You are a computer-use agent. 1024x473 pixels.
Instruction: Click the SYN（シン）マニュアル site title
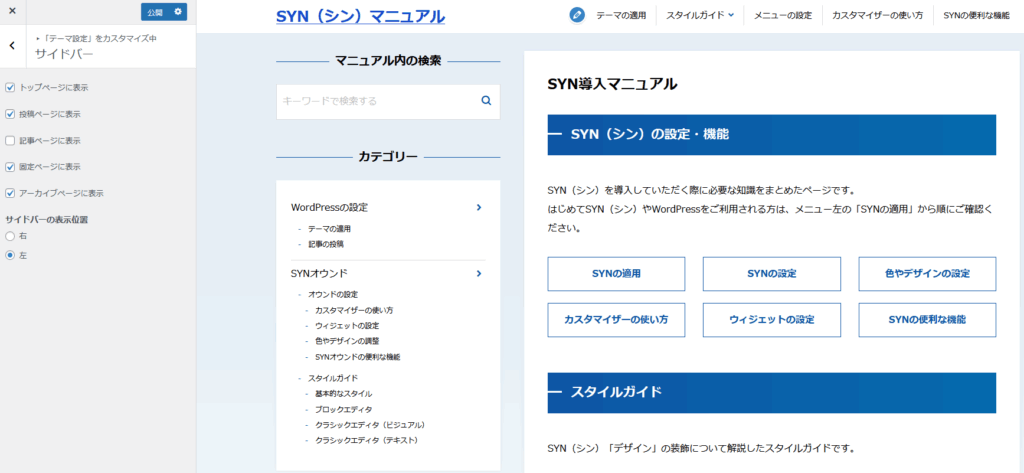click(x=360, y=16)
